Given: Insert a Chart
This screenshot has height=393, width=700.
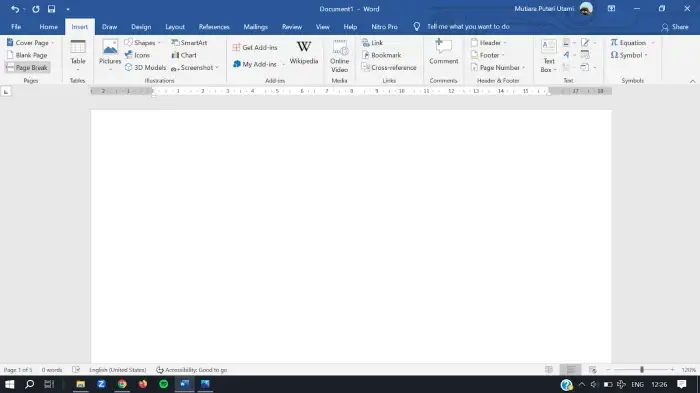Looking at the screenshot, I should 184,55.
